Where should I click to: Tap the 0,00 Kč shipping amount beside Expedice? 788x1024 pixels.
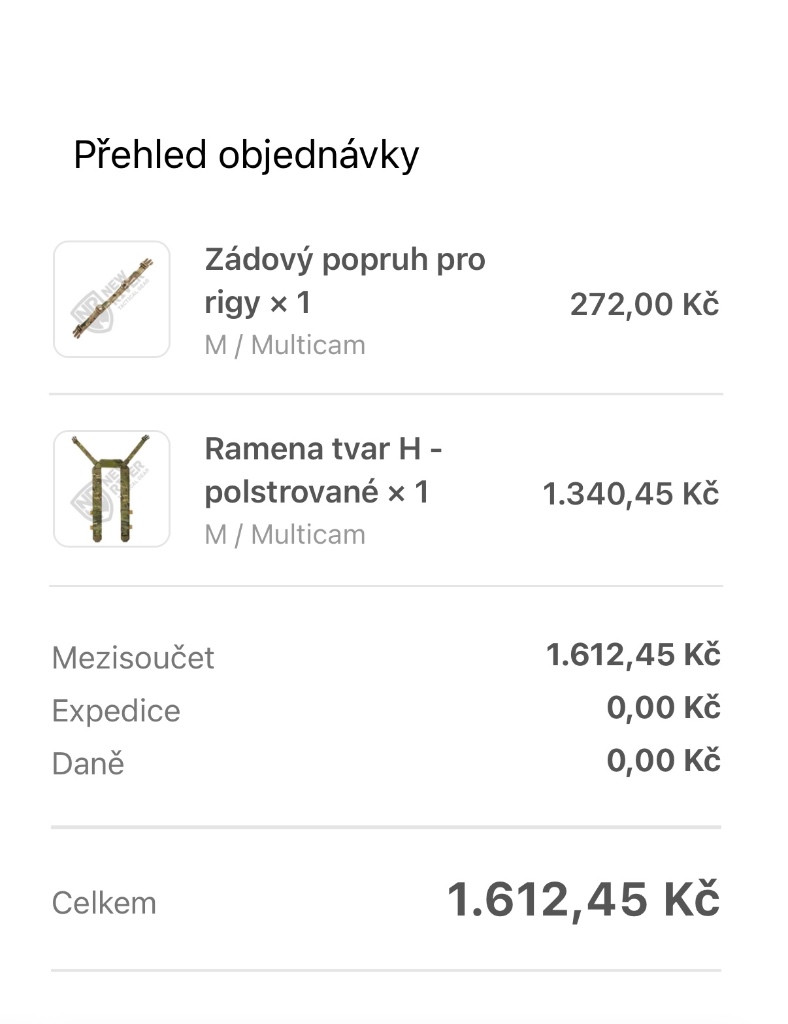tap(663, 708)
